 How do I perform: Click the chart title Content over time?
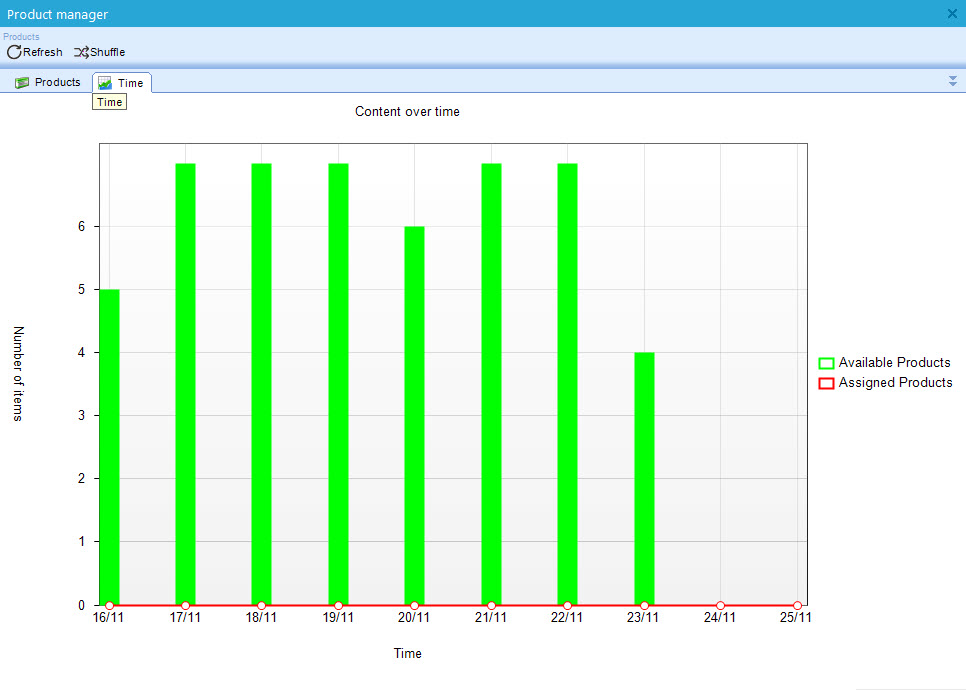tap(407, 112)
